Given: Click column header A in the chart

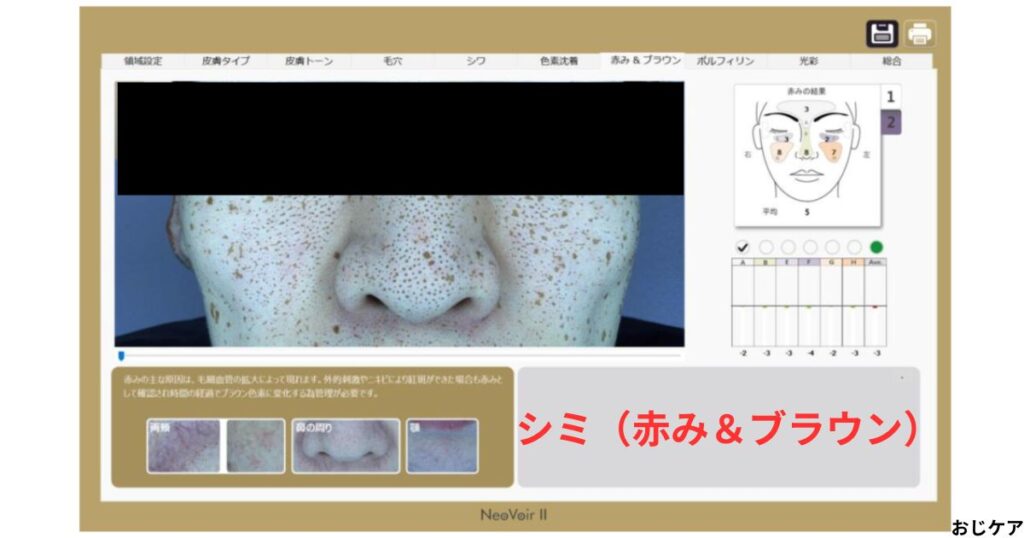Looking at the screenshot, I should coord(743,262).
